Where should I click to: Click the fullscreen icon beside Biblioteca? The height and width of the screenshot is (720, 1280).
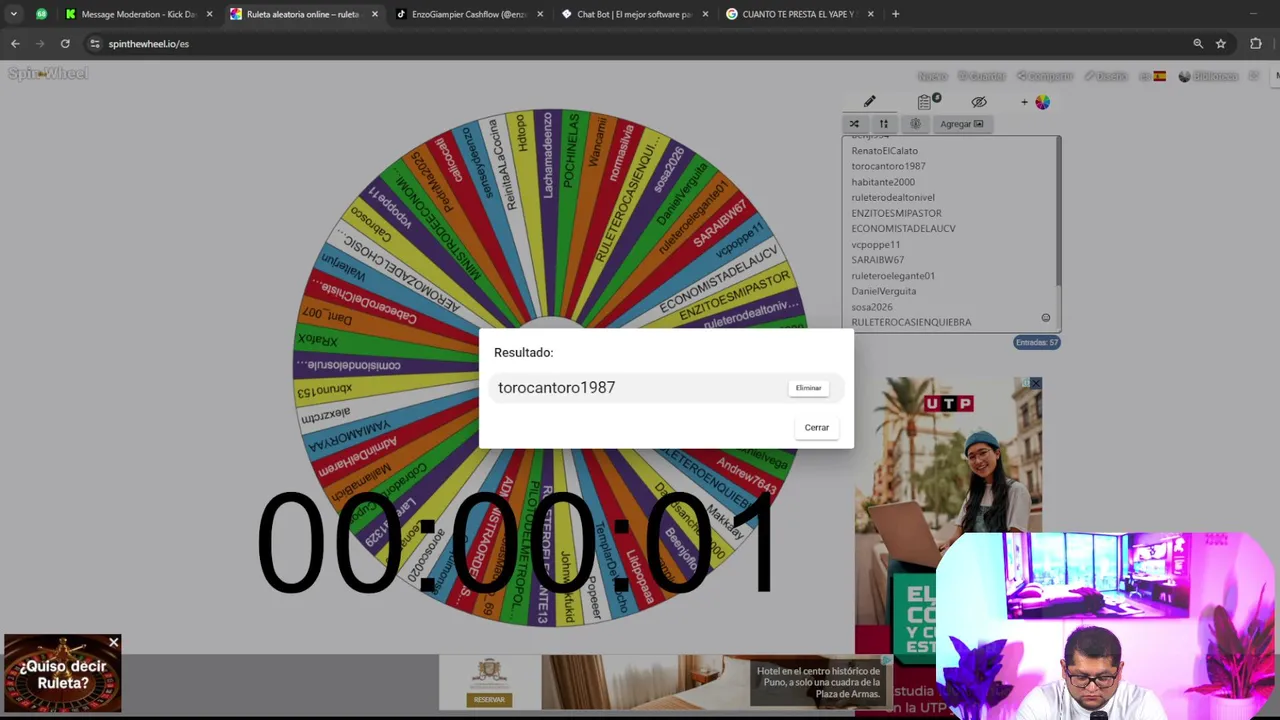(1253, 76)
